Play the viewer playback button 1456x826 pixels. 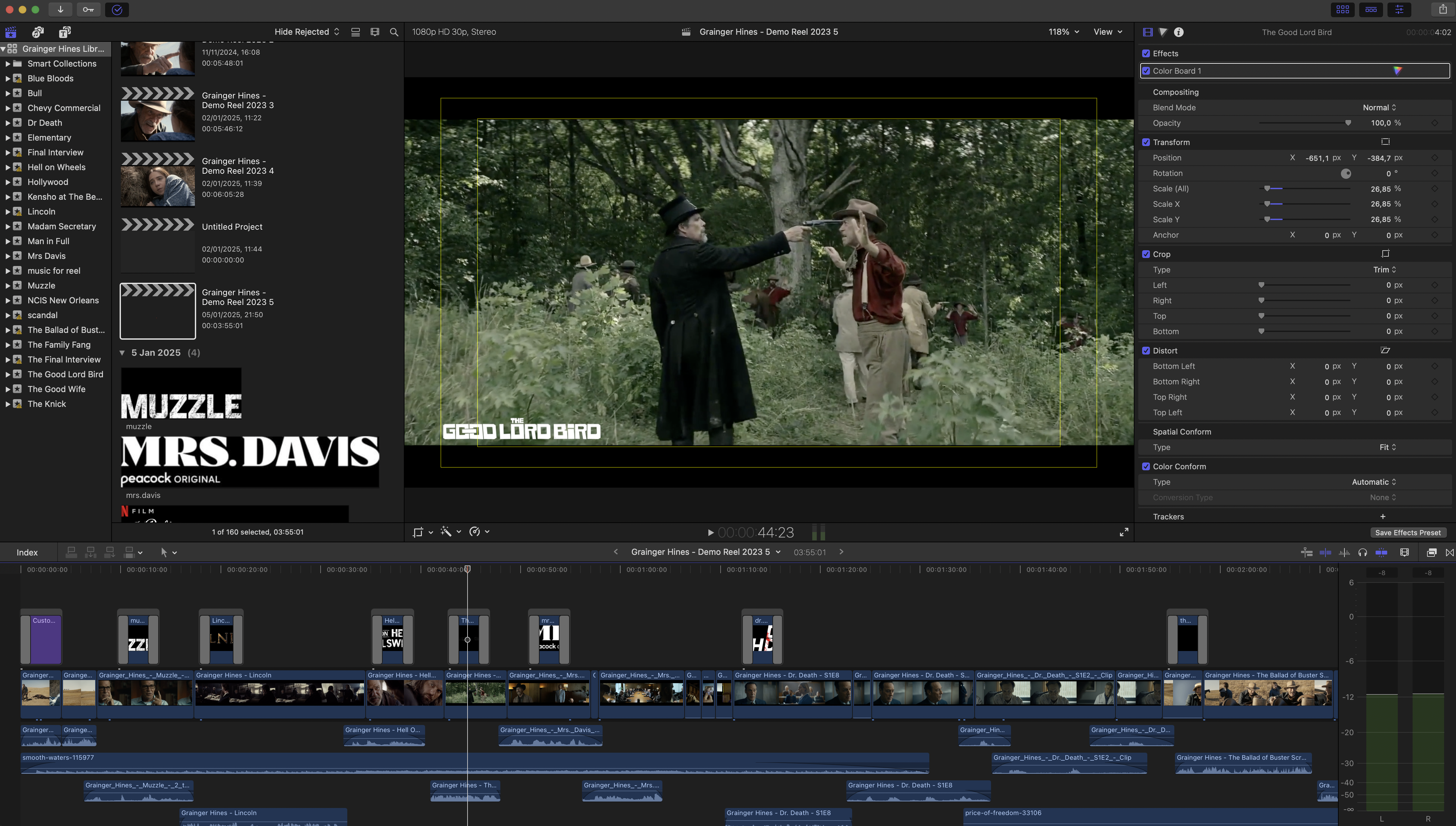(710, 533)
